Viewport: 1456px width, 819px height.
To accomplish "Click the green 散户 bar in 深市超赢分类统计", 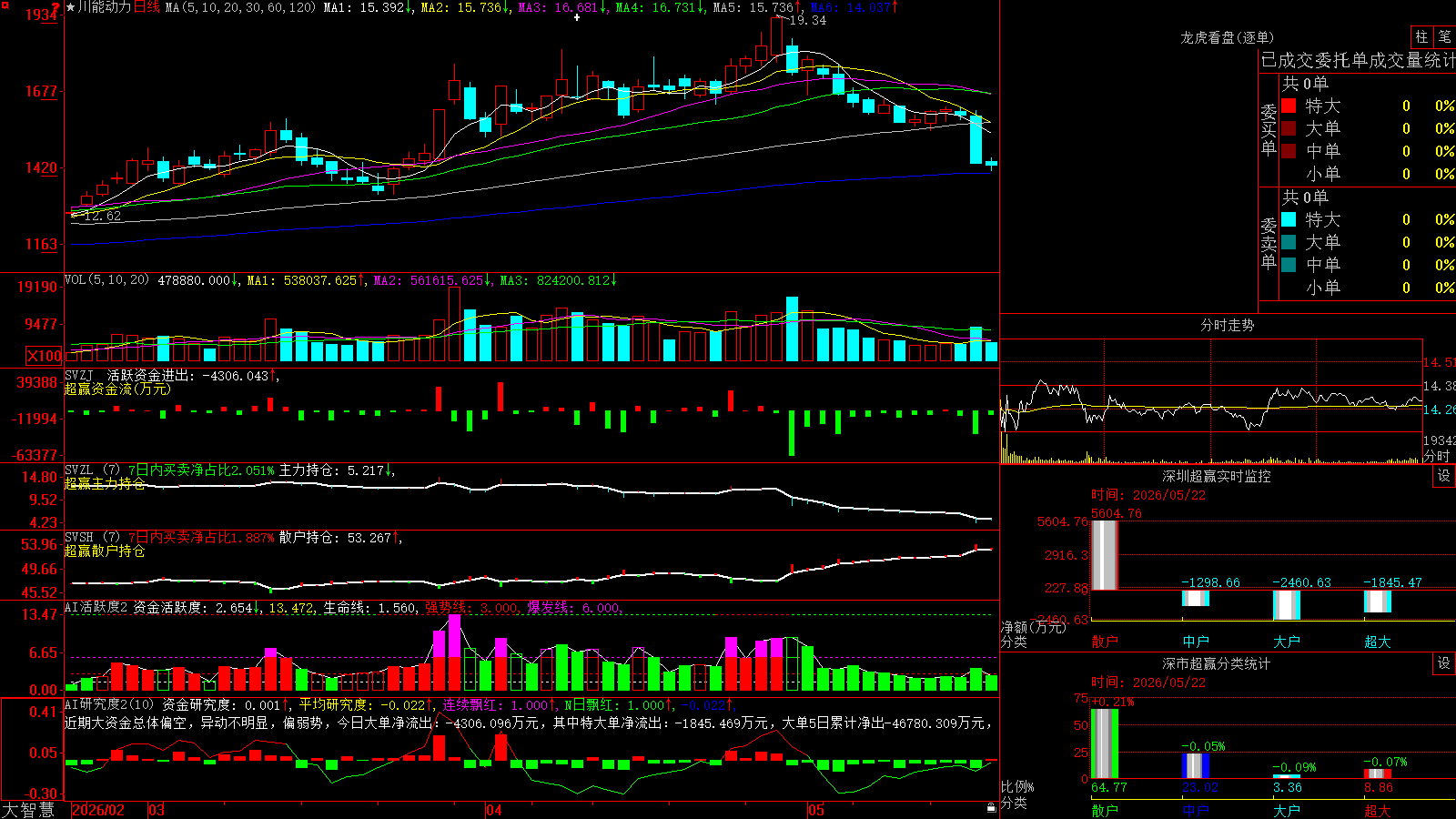I will click(1105, 743).
